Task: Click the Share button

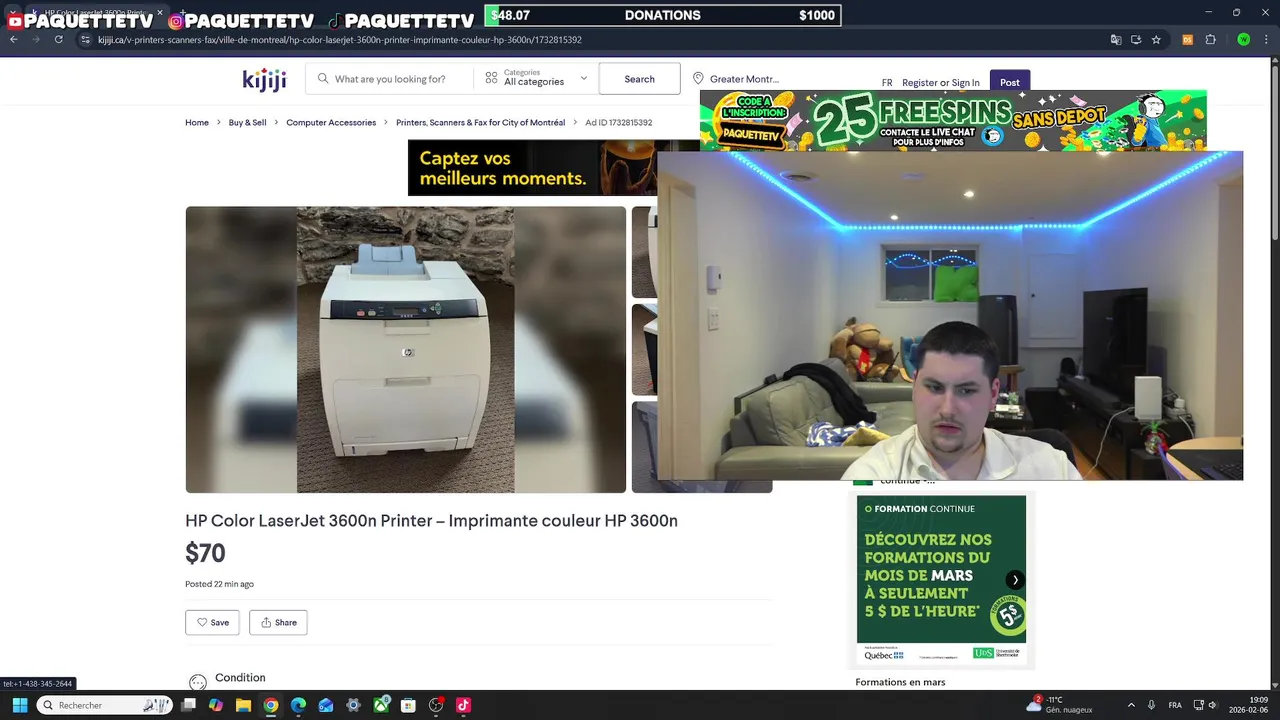Action: [x=278, y=622]
